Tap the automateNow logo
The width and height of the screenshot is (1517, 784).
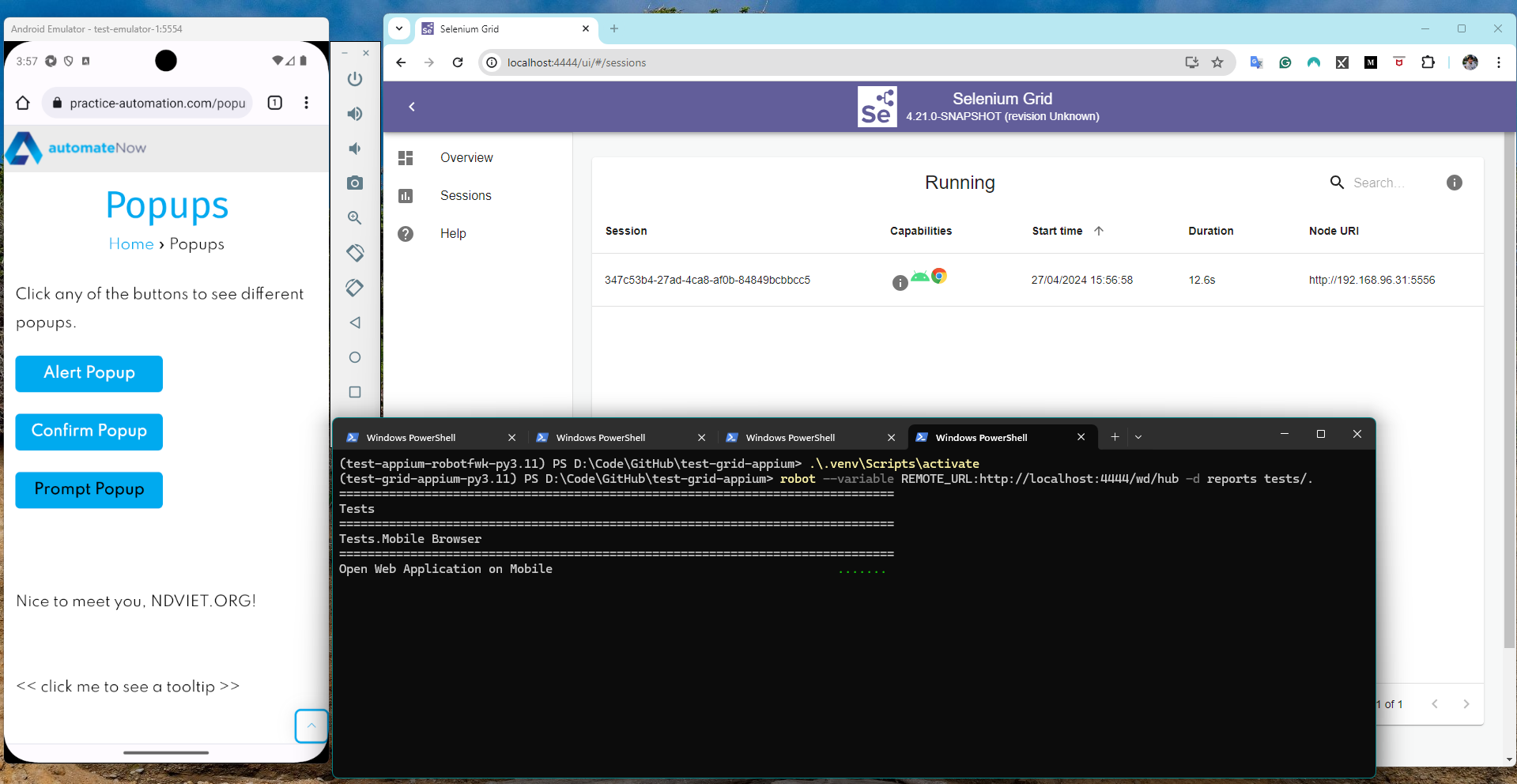coord(76,148)
